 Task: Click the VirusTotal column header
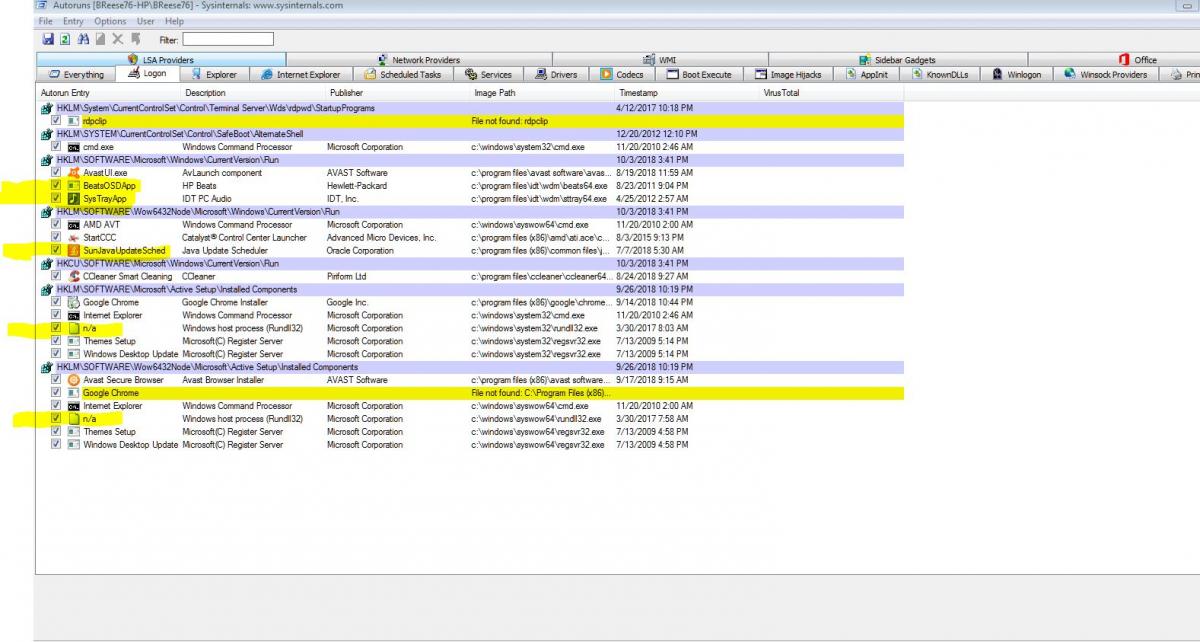[832, 93]
